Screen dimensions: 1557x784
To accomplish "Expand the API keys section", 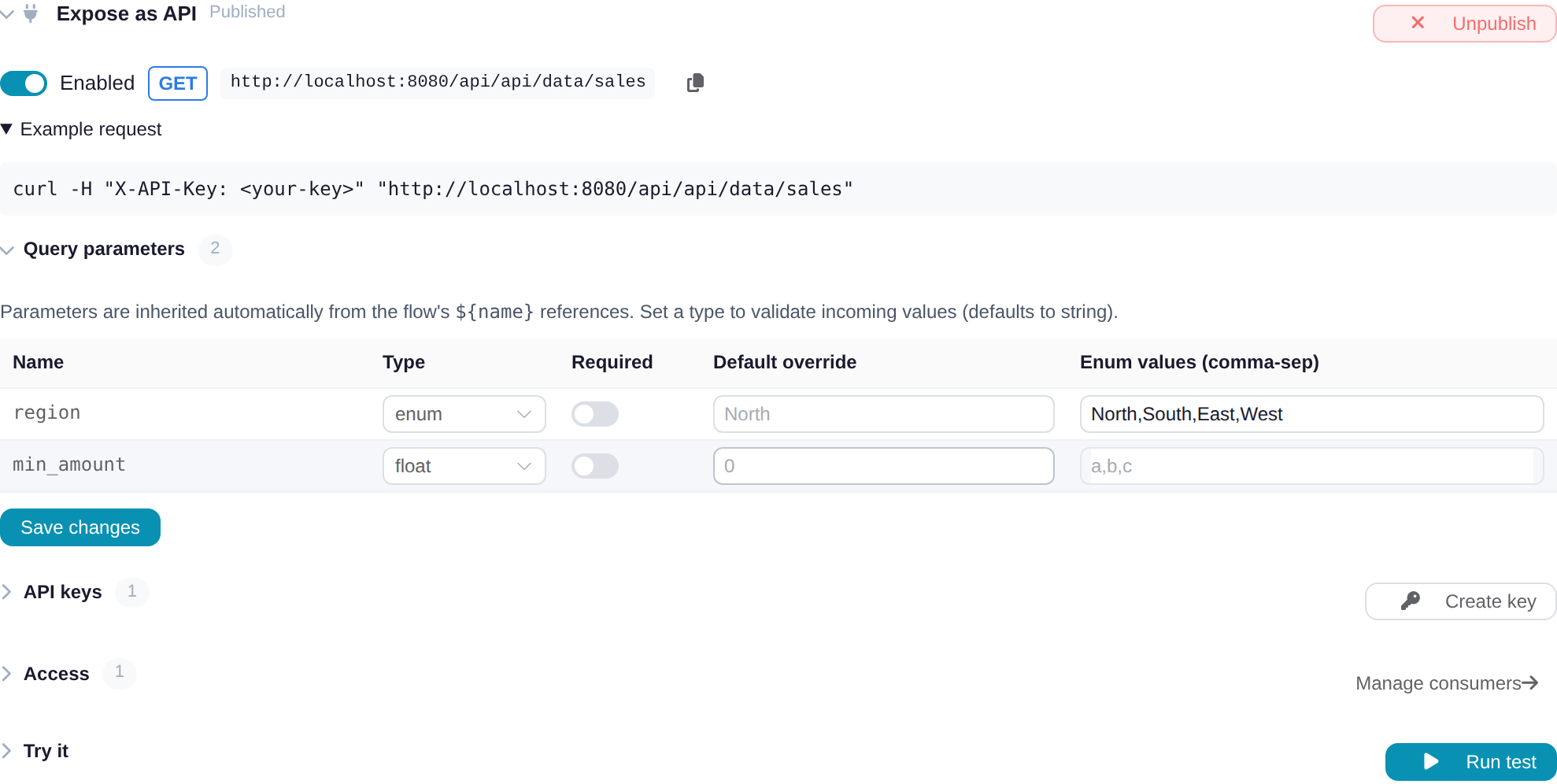I will pos(6,592).
